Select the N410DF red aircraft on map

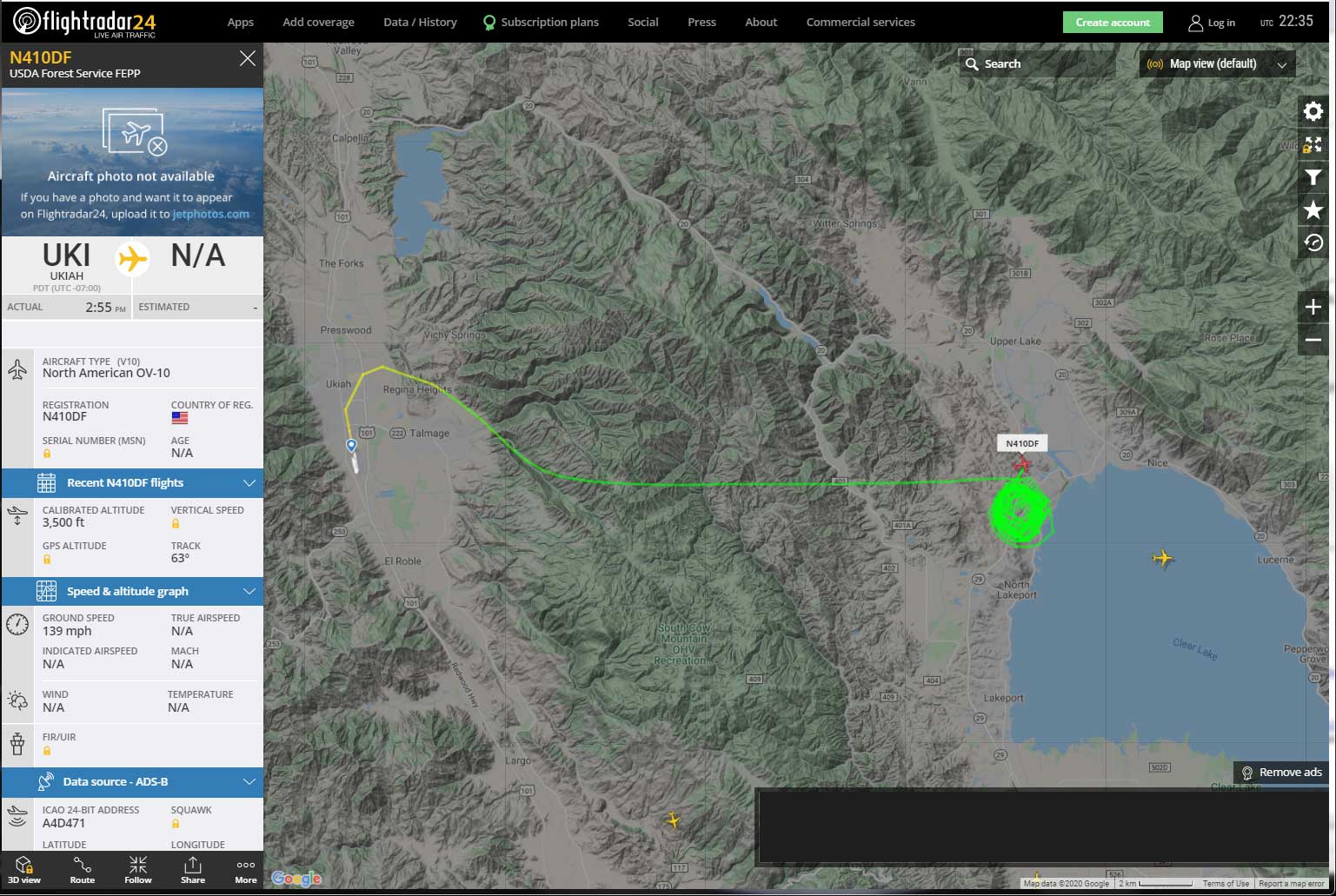click(x=1022, y=466)
